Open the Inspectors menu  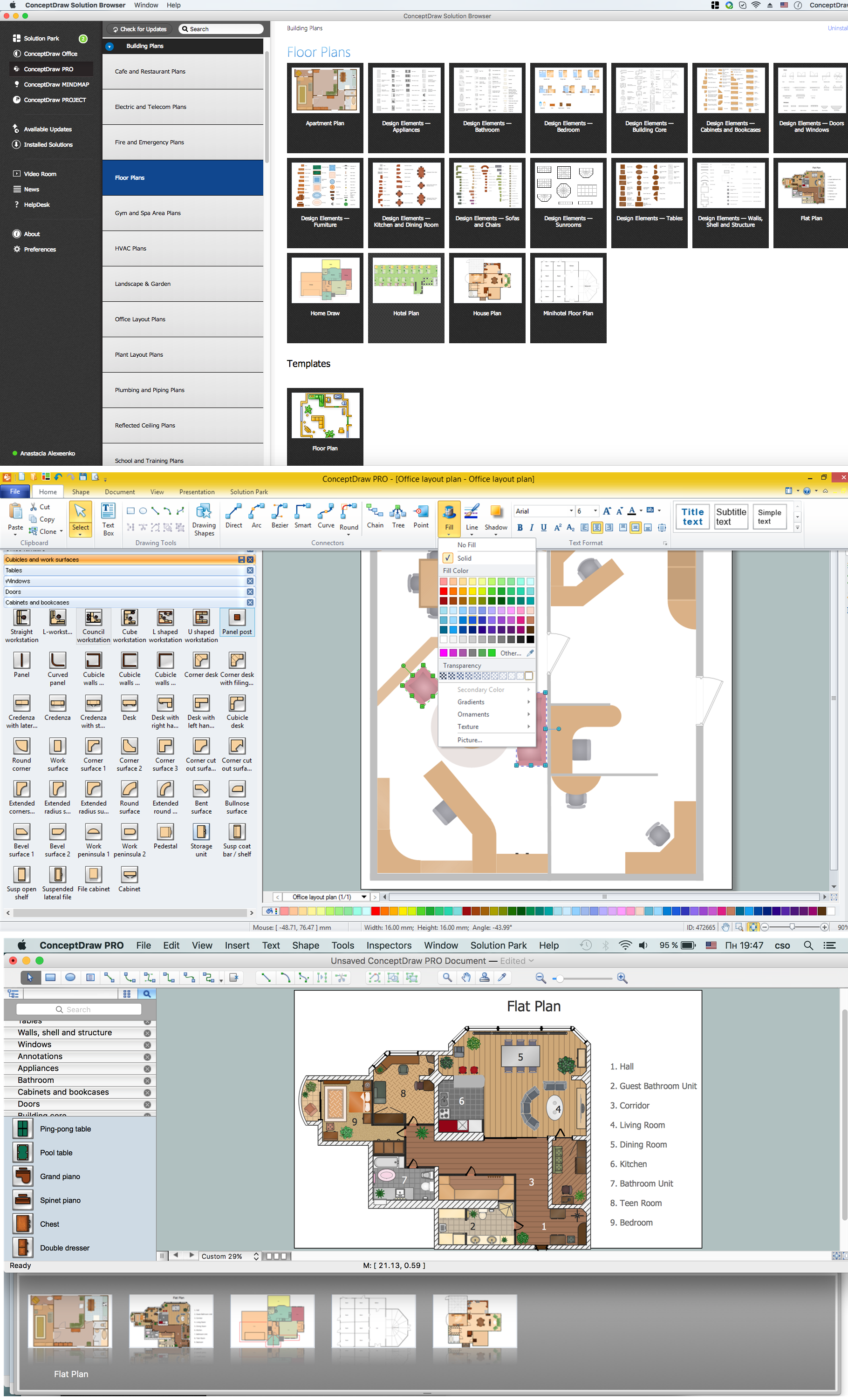point(389,945)
